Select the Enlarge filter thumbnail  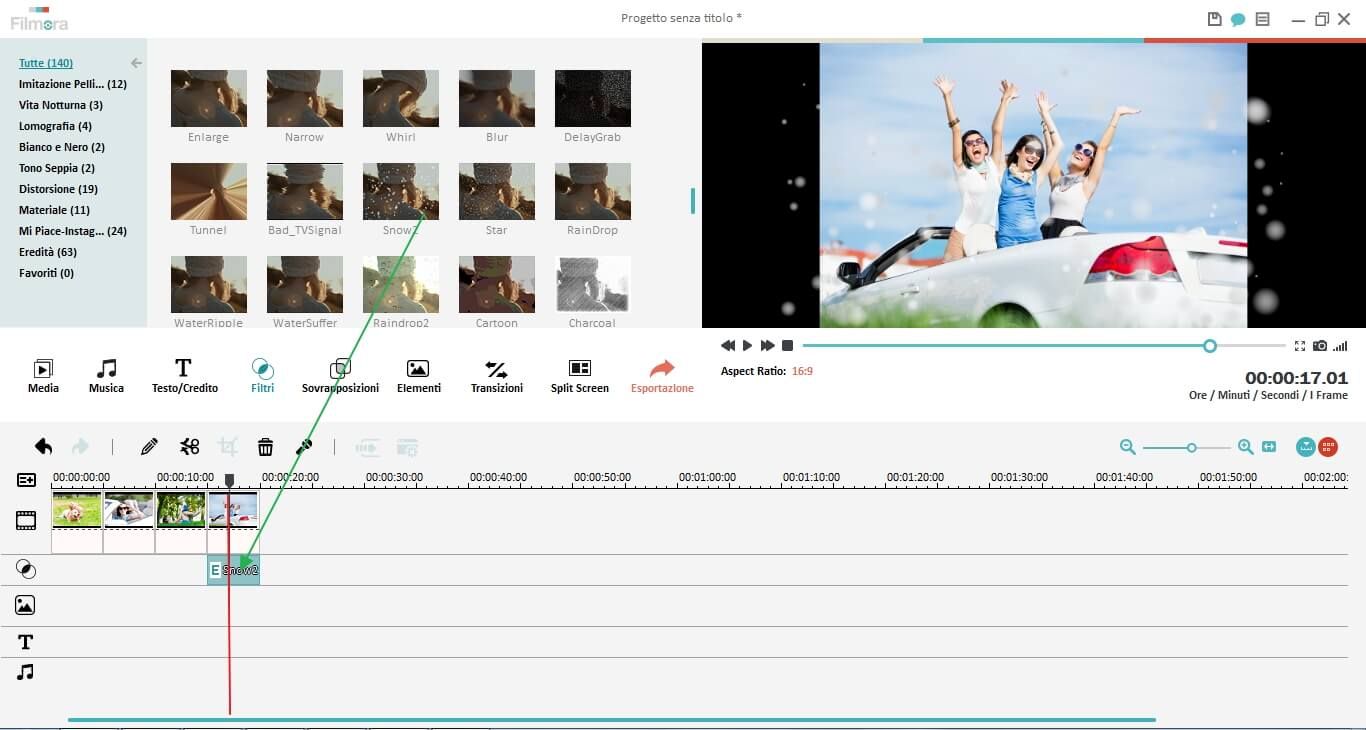(209, 98)
